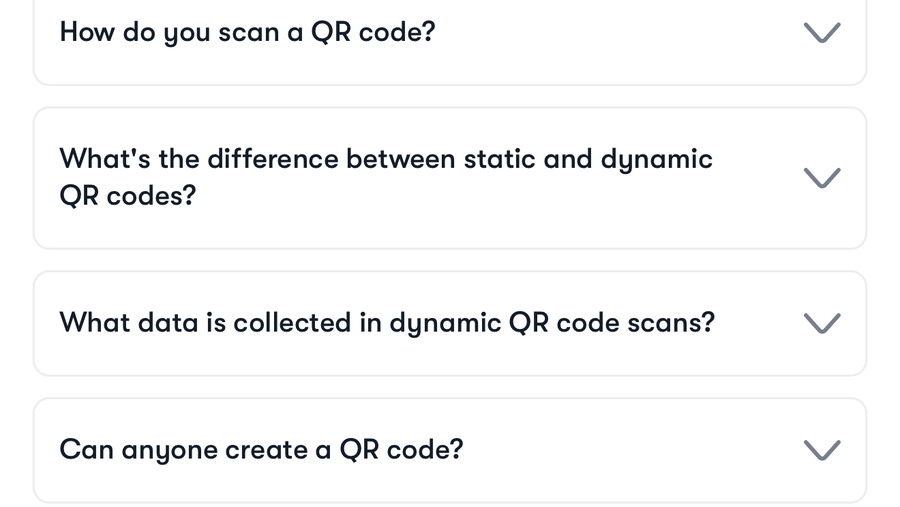
Task: Click the "Can anyone create a QR code?" question text
Action: (261, 450)
